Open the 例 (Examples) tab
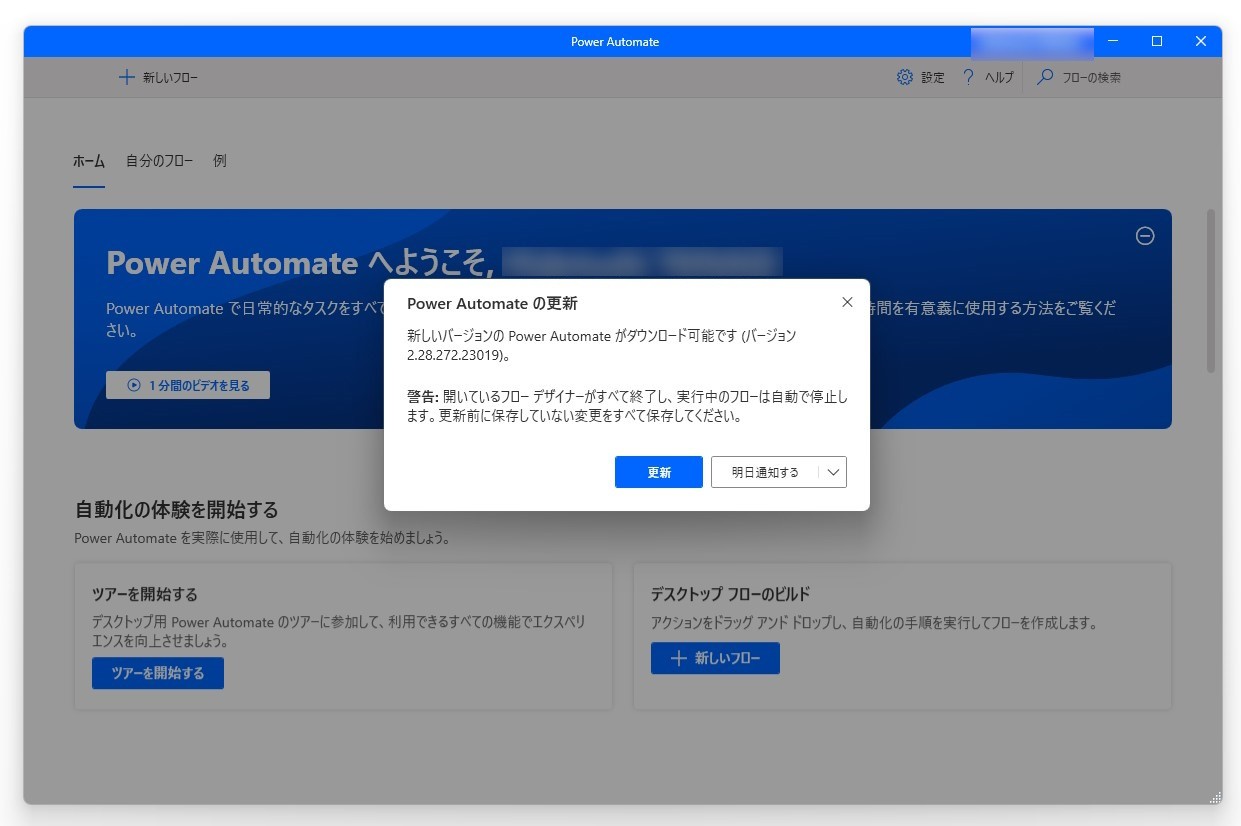This screenshot has height=826, width=1241. 218,160
